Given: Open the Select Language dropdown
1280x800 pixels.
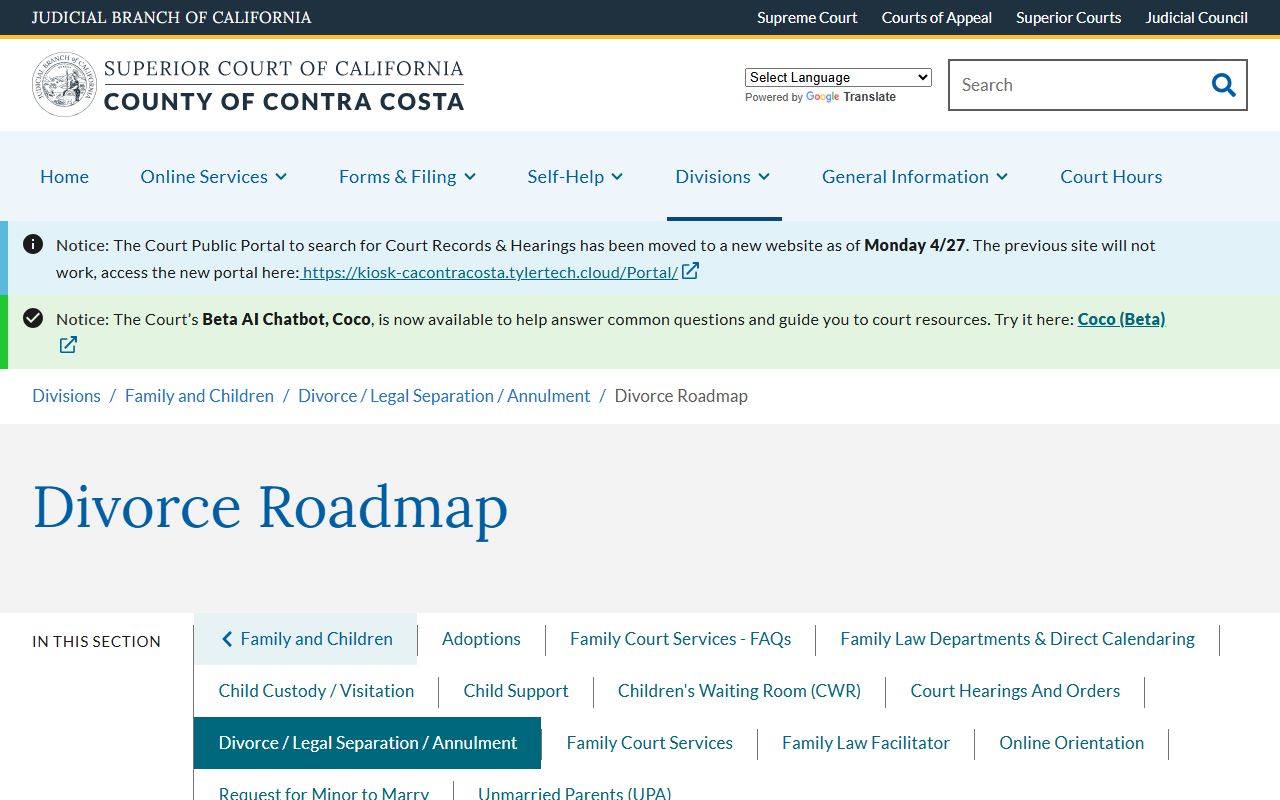Looking at the screenshot, I should point(838,77).
